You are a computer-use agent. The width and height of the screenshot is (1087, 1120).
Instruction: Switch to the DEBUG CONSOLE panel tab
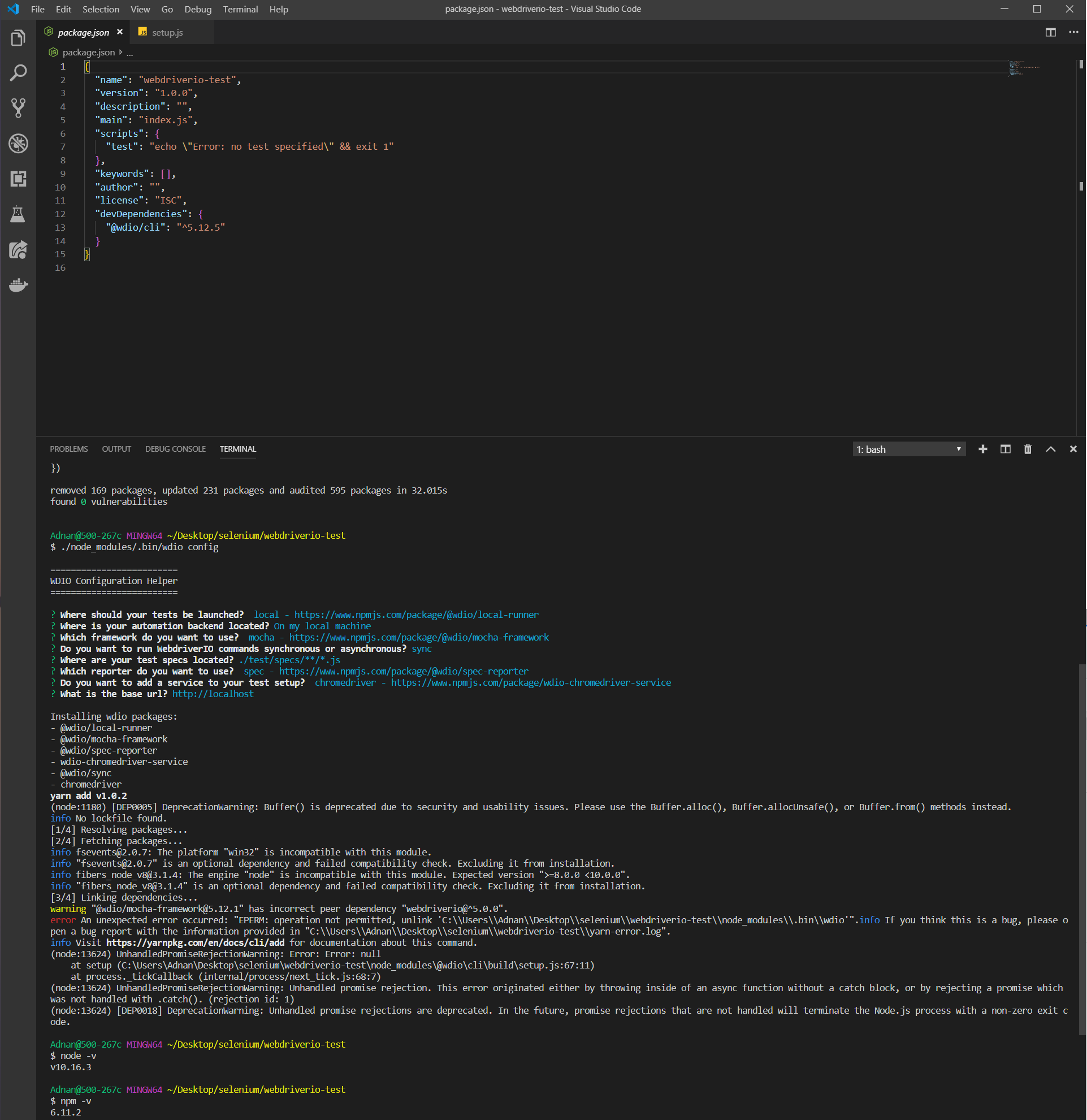[175, 449]
